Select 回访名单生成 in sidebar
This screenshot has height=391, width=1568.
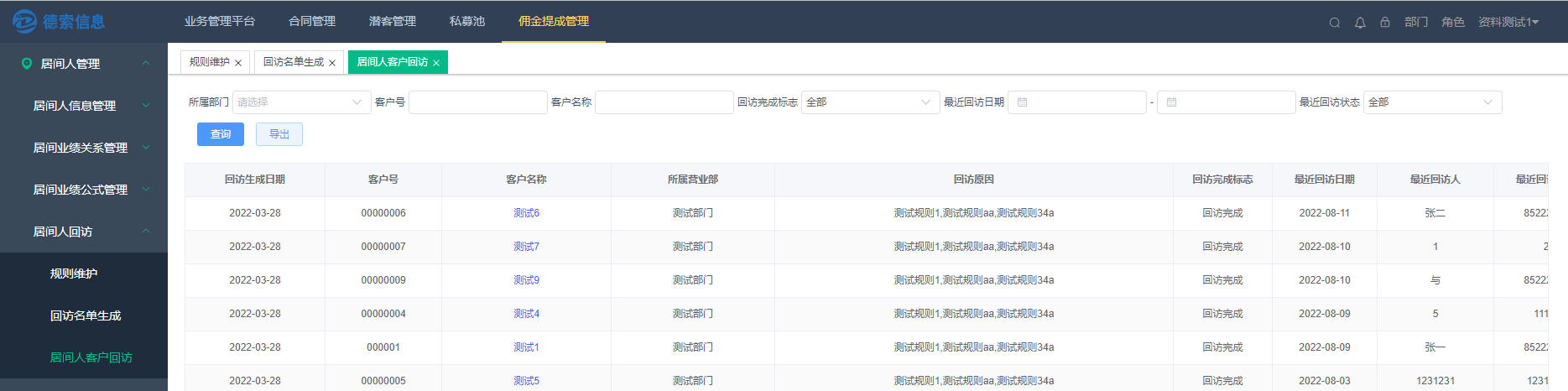click(x=86, y=315)
